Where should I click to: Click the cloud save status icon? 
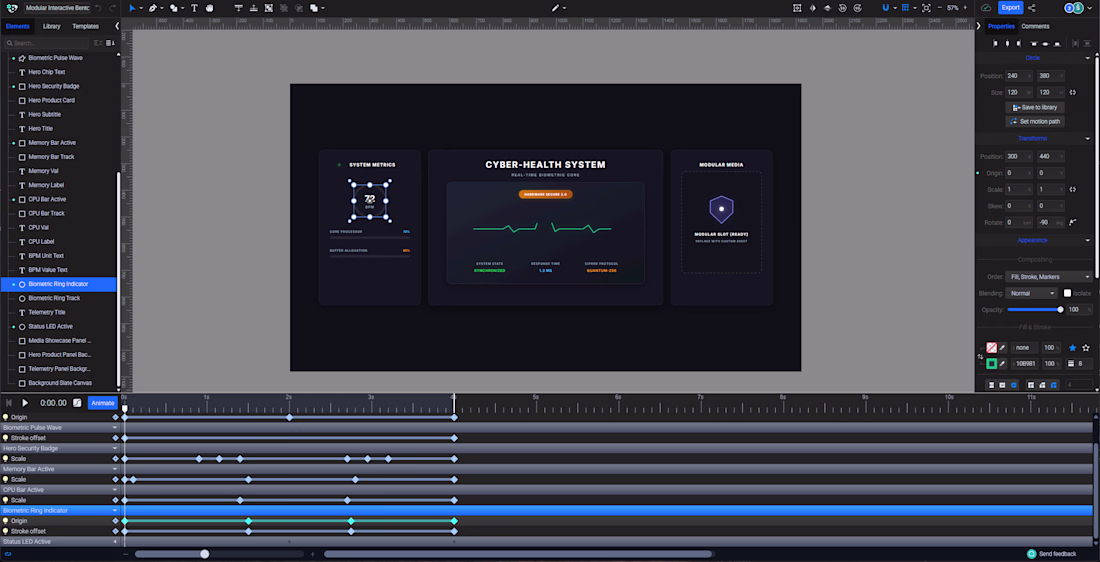tap(986, 8)
